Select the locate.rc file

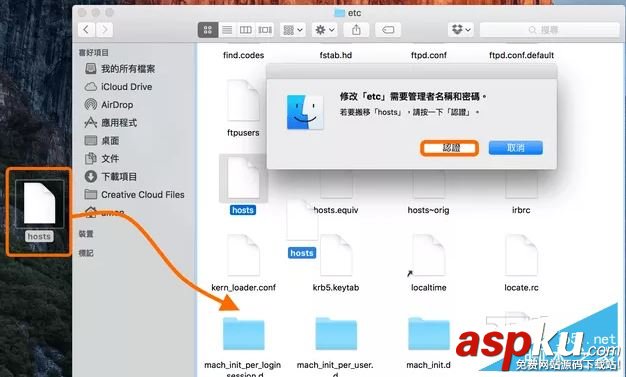point(521,255)
